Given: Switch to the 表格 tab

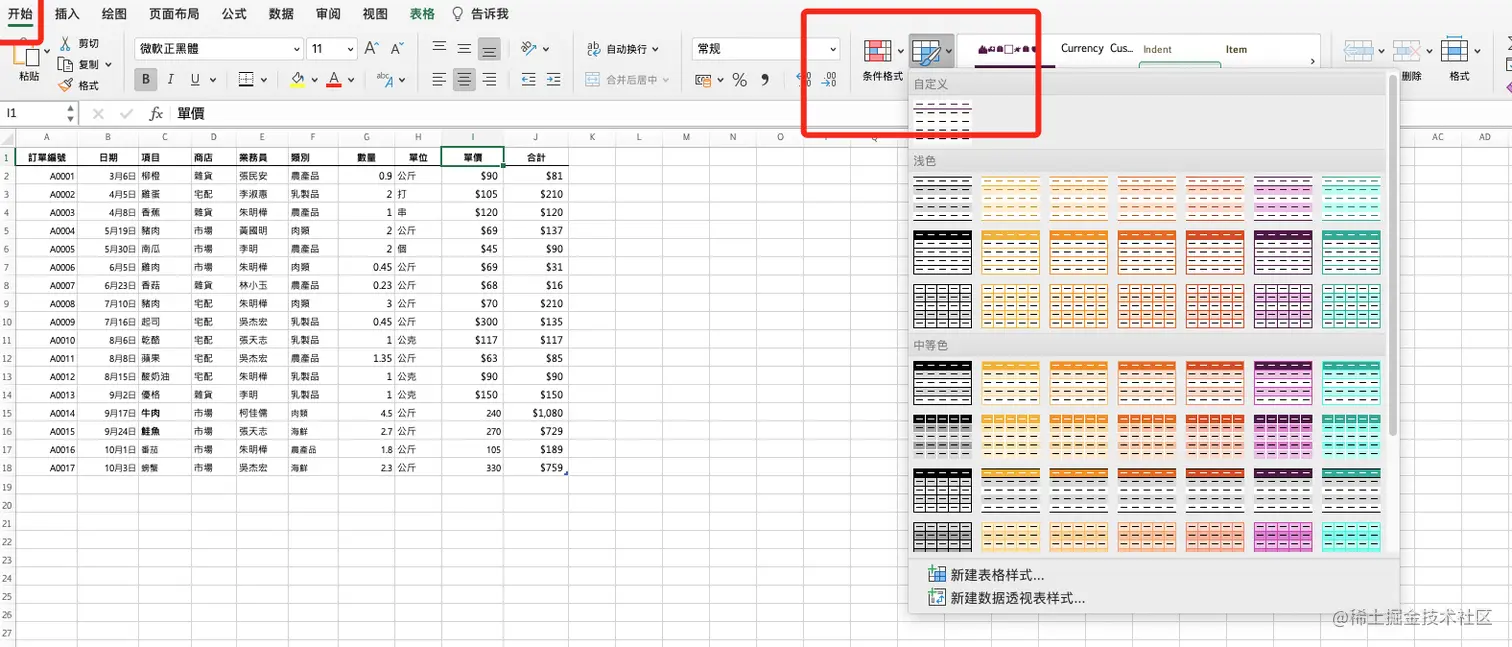Looking at the screenshot, I should pyautogui.click(x=422, y=14).
